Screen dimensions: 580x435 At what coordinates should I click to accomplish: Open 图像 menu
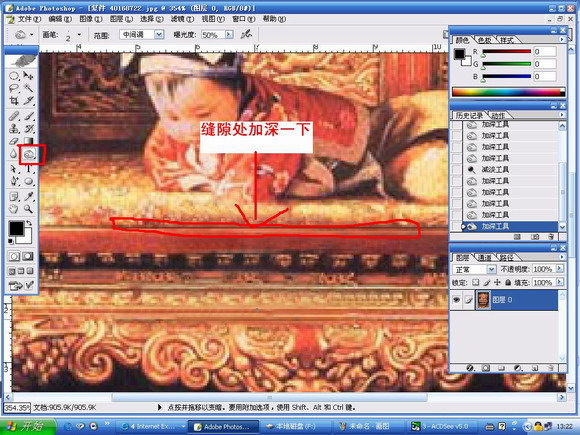point(91,19)
